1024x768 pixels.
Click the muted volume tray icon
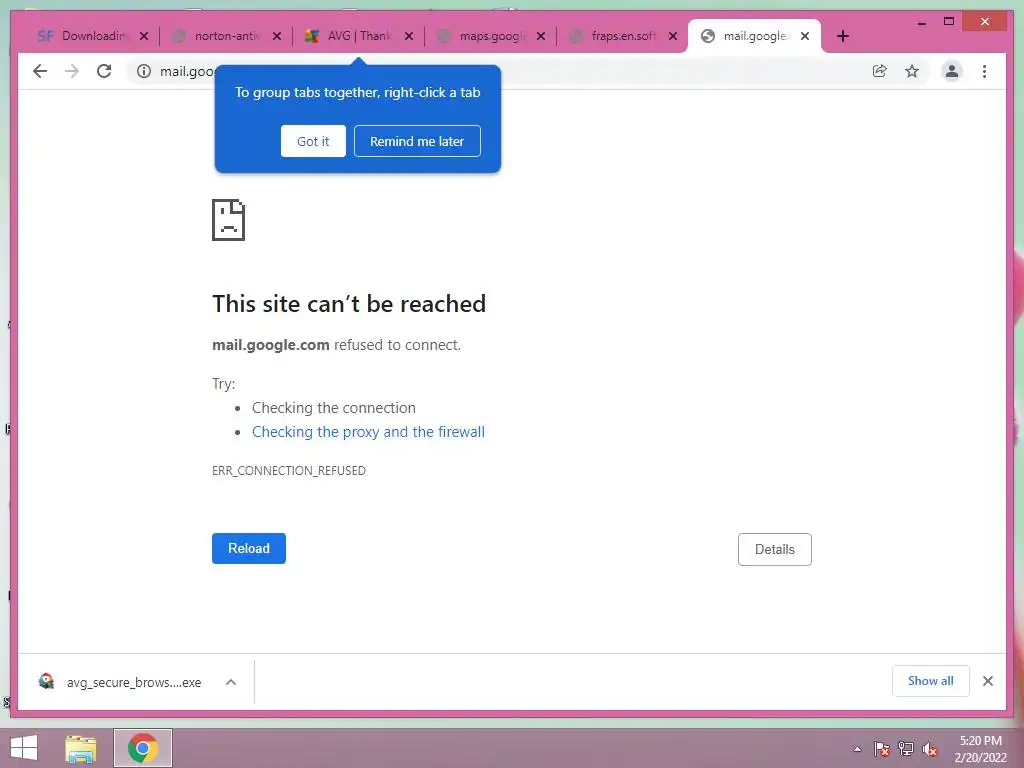tap(930, 749)
